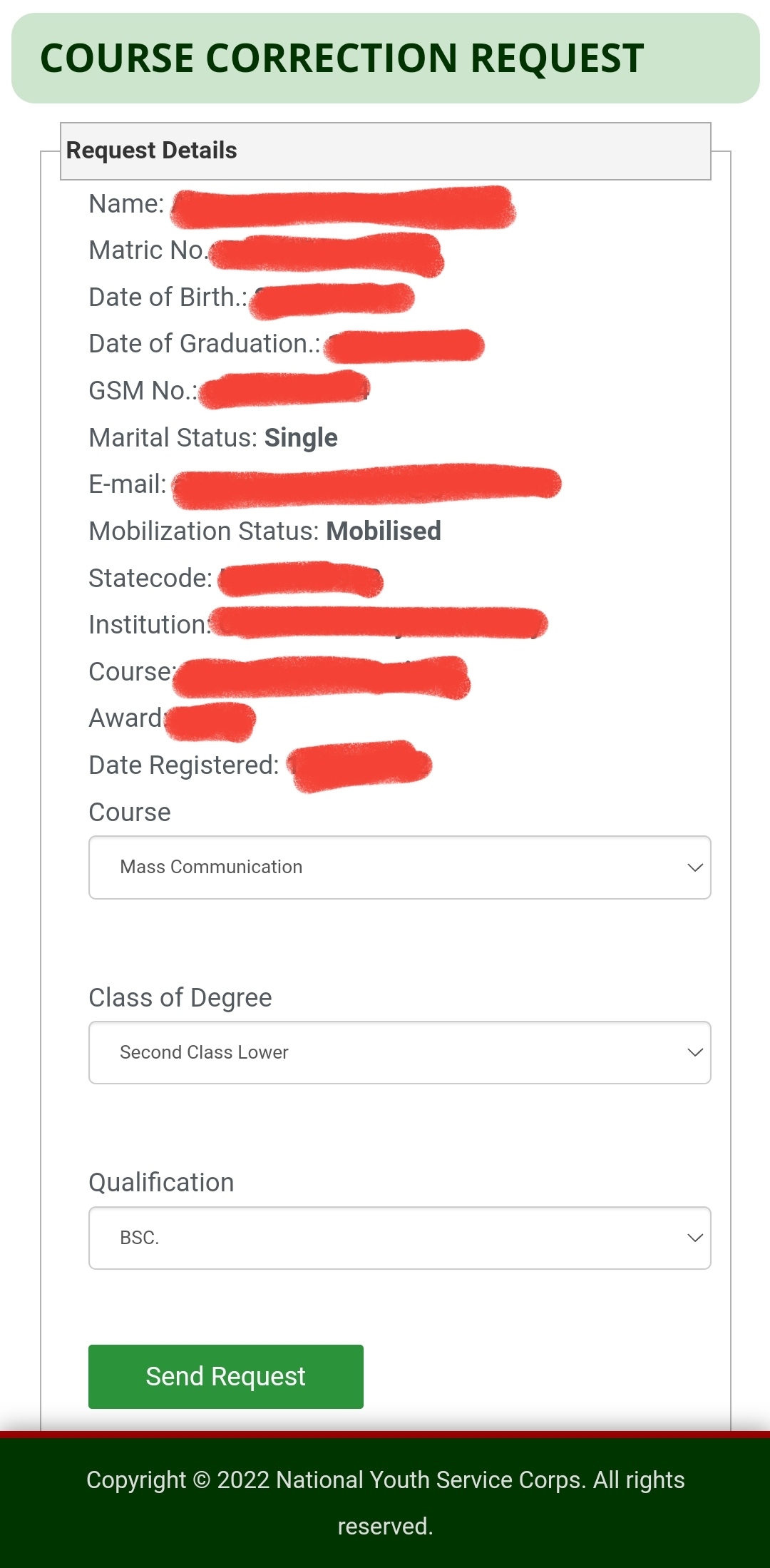The image size is (770, 1568).
Task: Click the chevron icon beside Second Class Lower
Action: tap(695, 1052)
